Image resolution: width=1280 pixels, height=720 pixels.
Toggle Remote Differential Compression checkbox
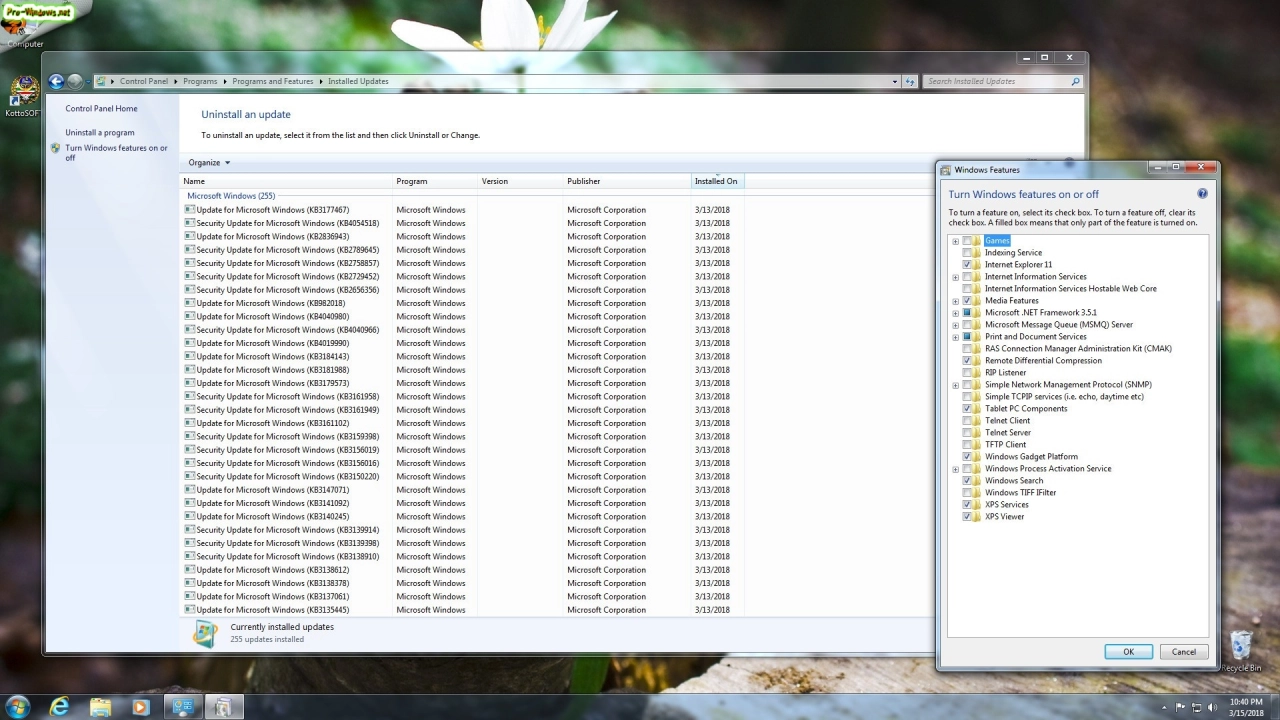[x=966, y=361]
